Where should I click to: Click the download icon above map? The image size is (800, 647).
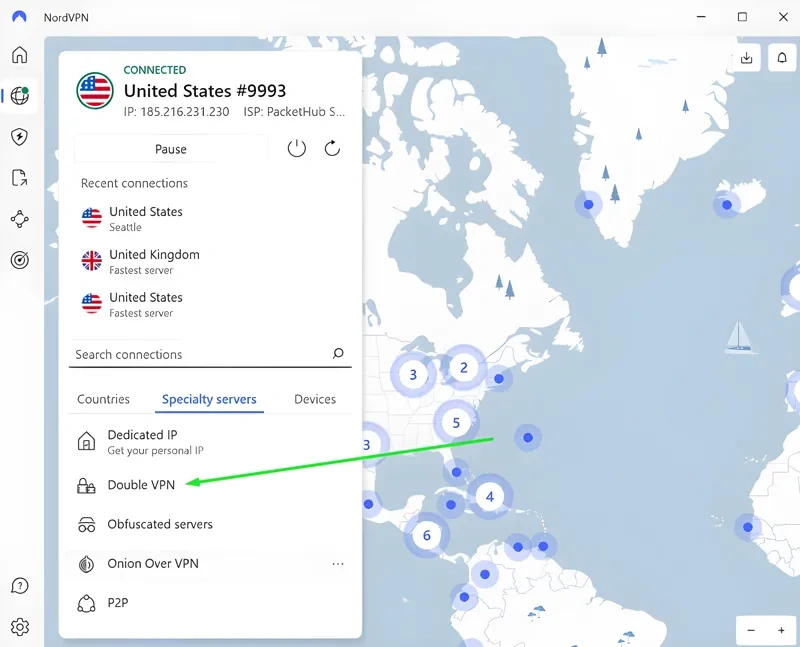tap(746, 58)
